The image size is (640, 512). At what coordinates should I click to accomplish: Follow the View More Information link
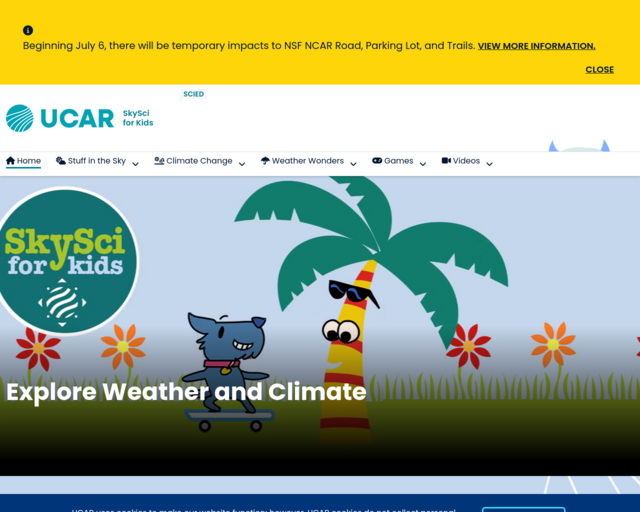(536, 46)
